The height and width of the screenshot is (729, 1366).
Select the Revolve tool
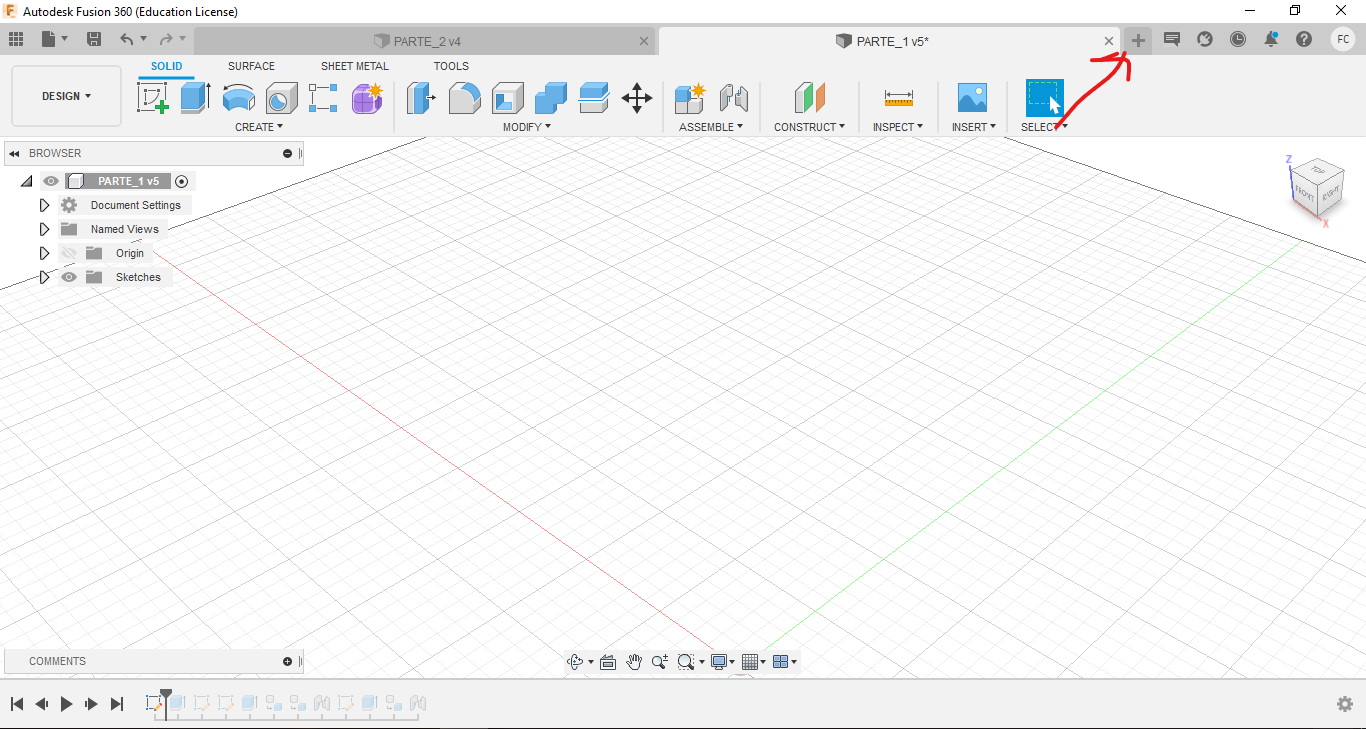click(x=238, y=98)
